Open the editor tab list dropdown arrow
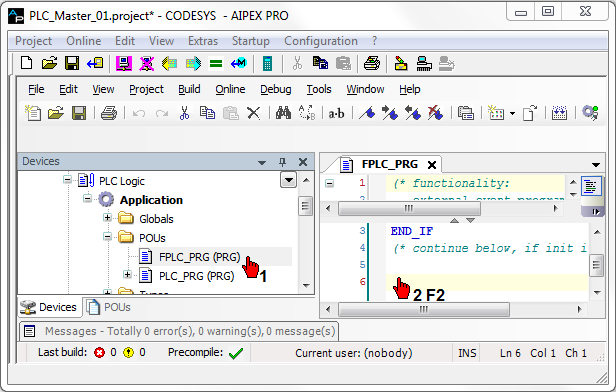616x392 pixels. pos(596,165)
